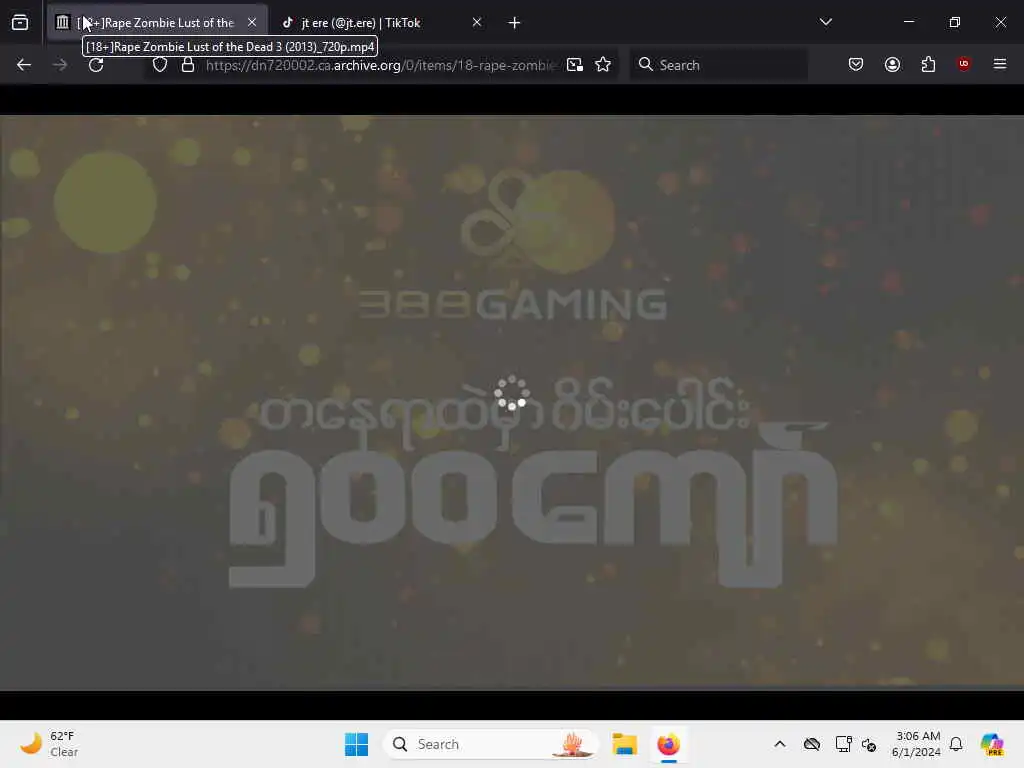Show hidden system tray icons
The image size is (1024, 768).
tap(780, 744)
